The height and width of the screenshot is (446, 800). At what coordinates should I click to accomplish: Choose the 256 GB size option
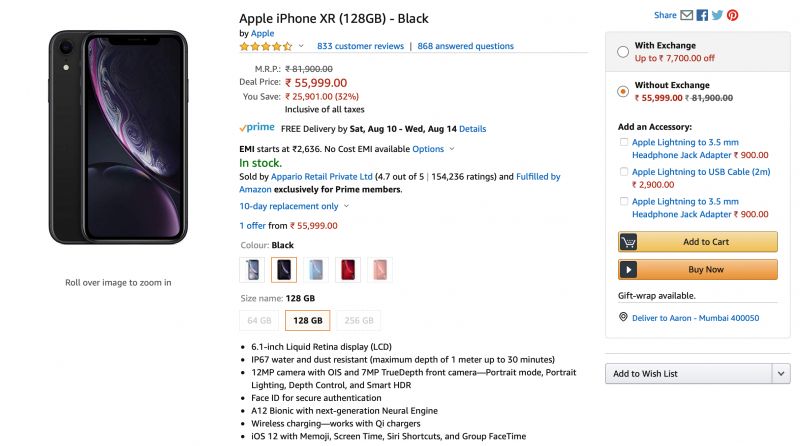[359, 320]
